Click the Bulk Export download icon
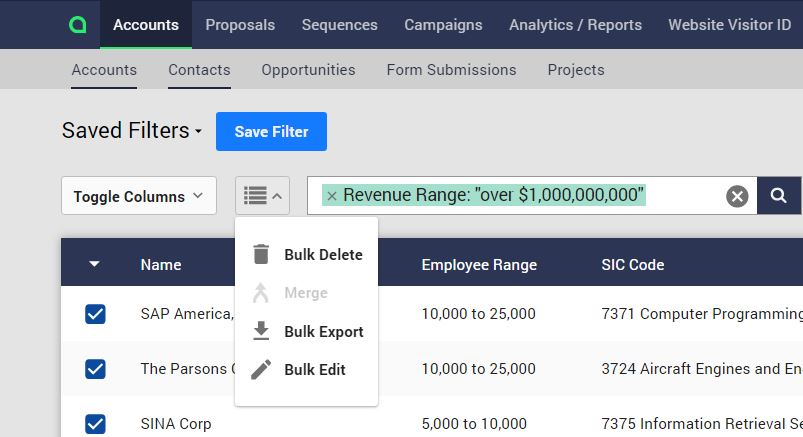 point(261,331)
